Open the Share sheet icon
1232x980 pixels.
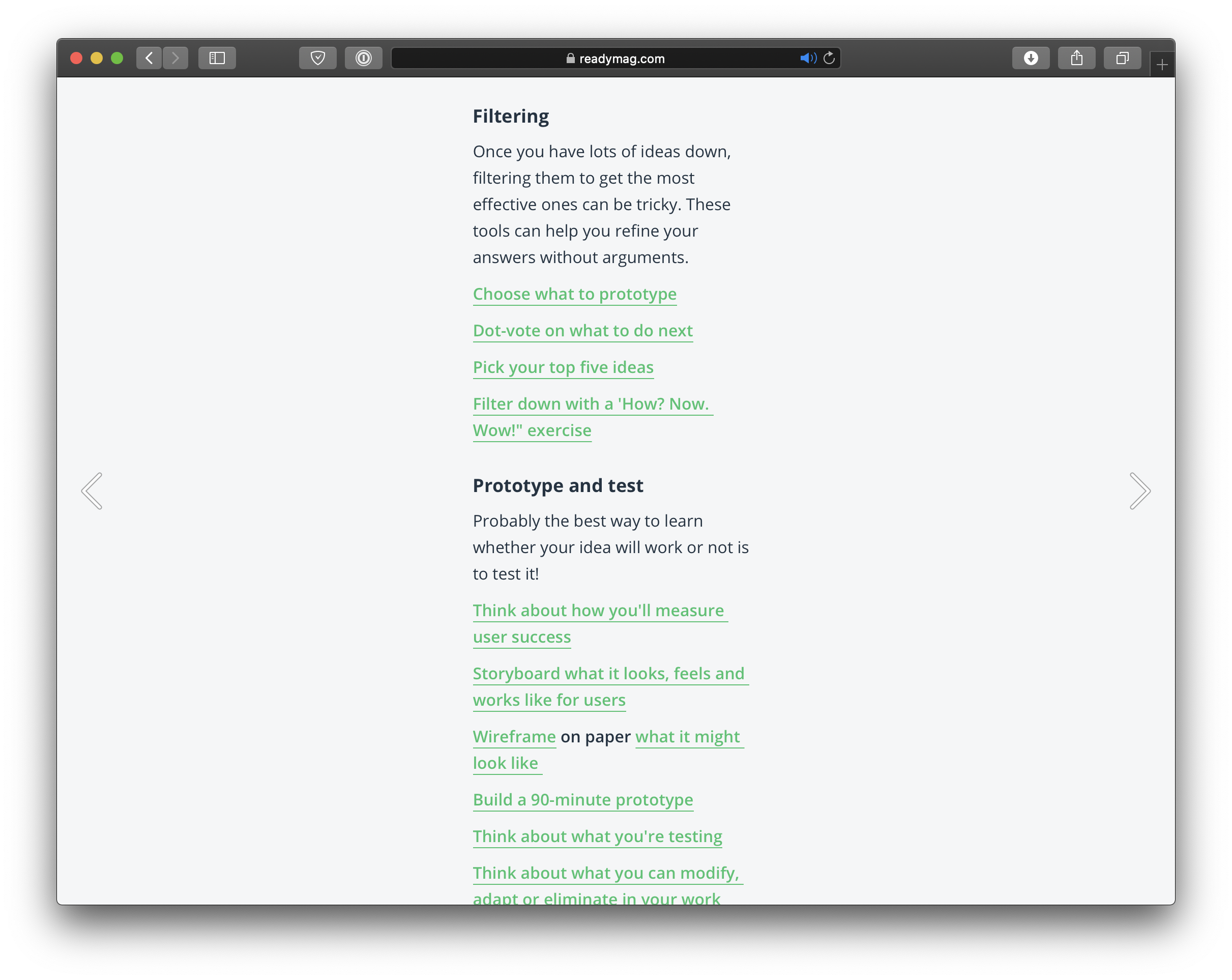coord(1076,57)
